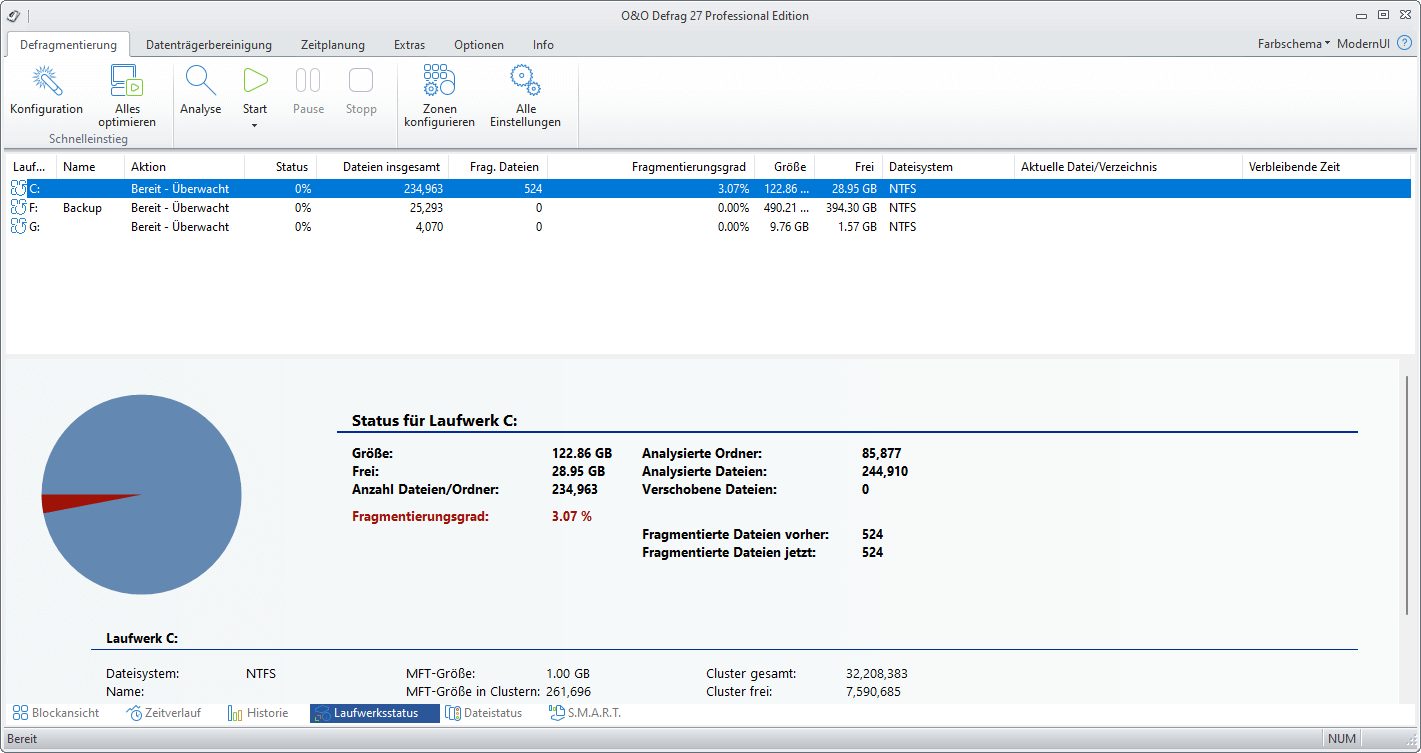Open the S.M.A.R.T. view
This screenshot has width=1421, height=753.
tap(584, 713)
